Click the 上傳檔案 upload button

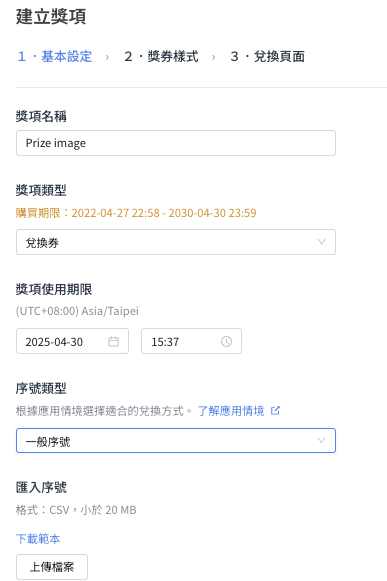[x=52, y=567]
